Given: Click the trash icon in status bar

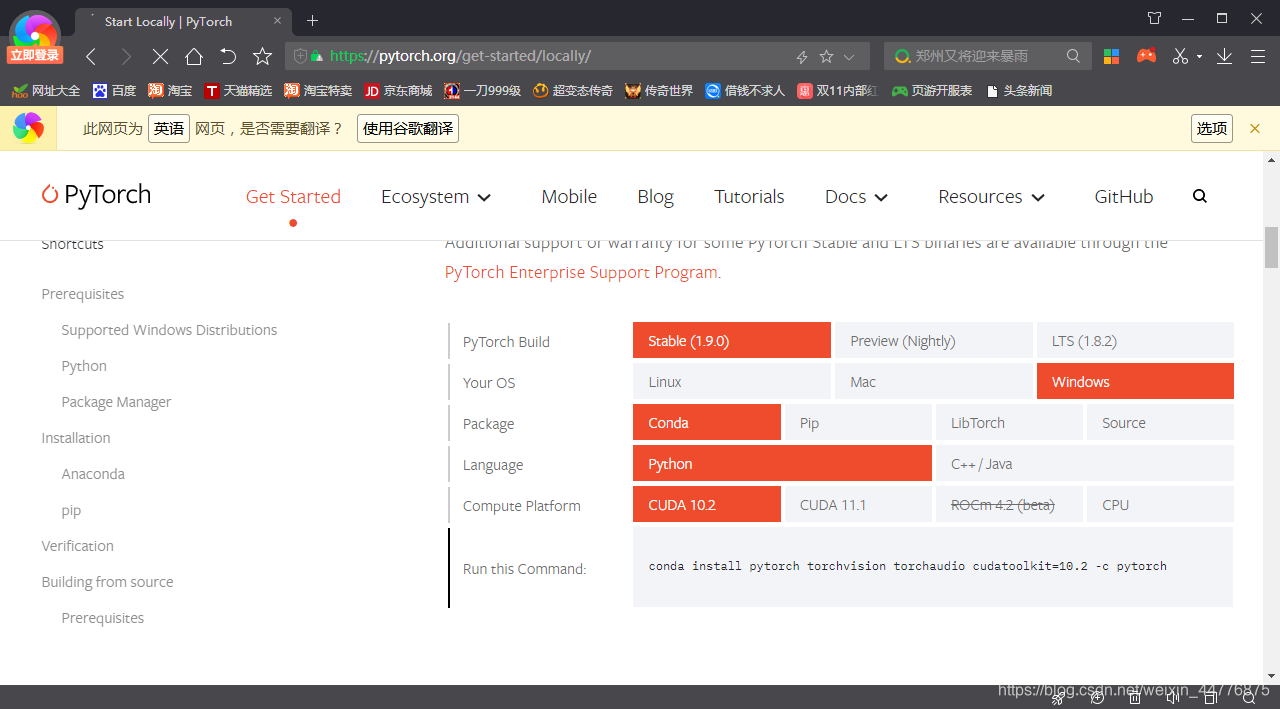Looking at the screenshot, I should 1133,699.
